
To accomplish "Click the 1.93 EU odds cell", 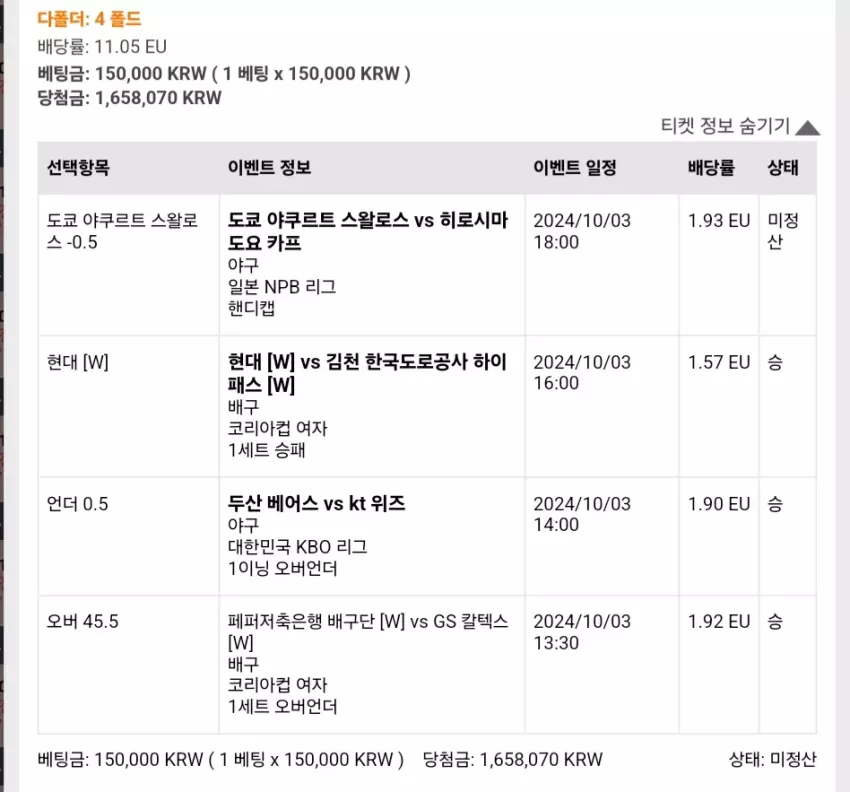I will click(x=719, y=221).
